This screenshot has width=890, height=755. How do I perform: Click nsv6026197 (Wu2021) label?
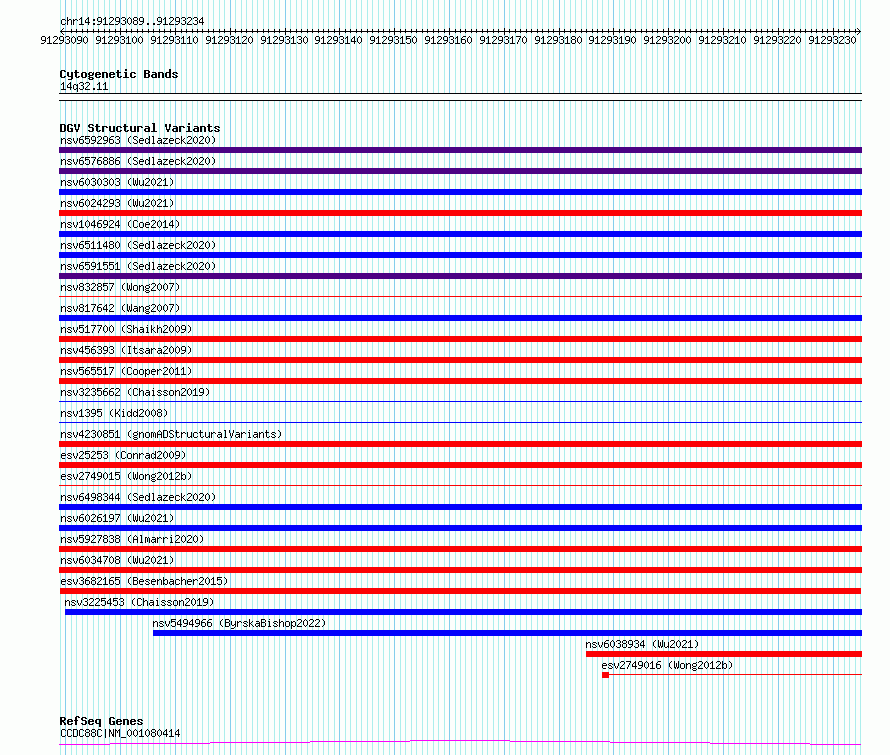(x=117, y=518)
